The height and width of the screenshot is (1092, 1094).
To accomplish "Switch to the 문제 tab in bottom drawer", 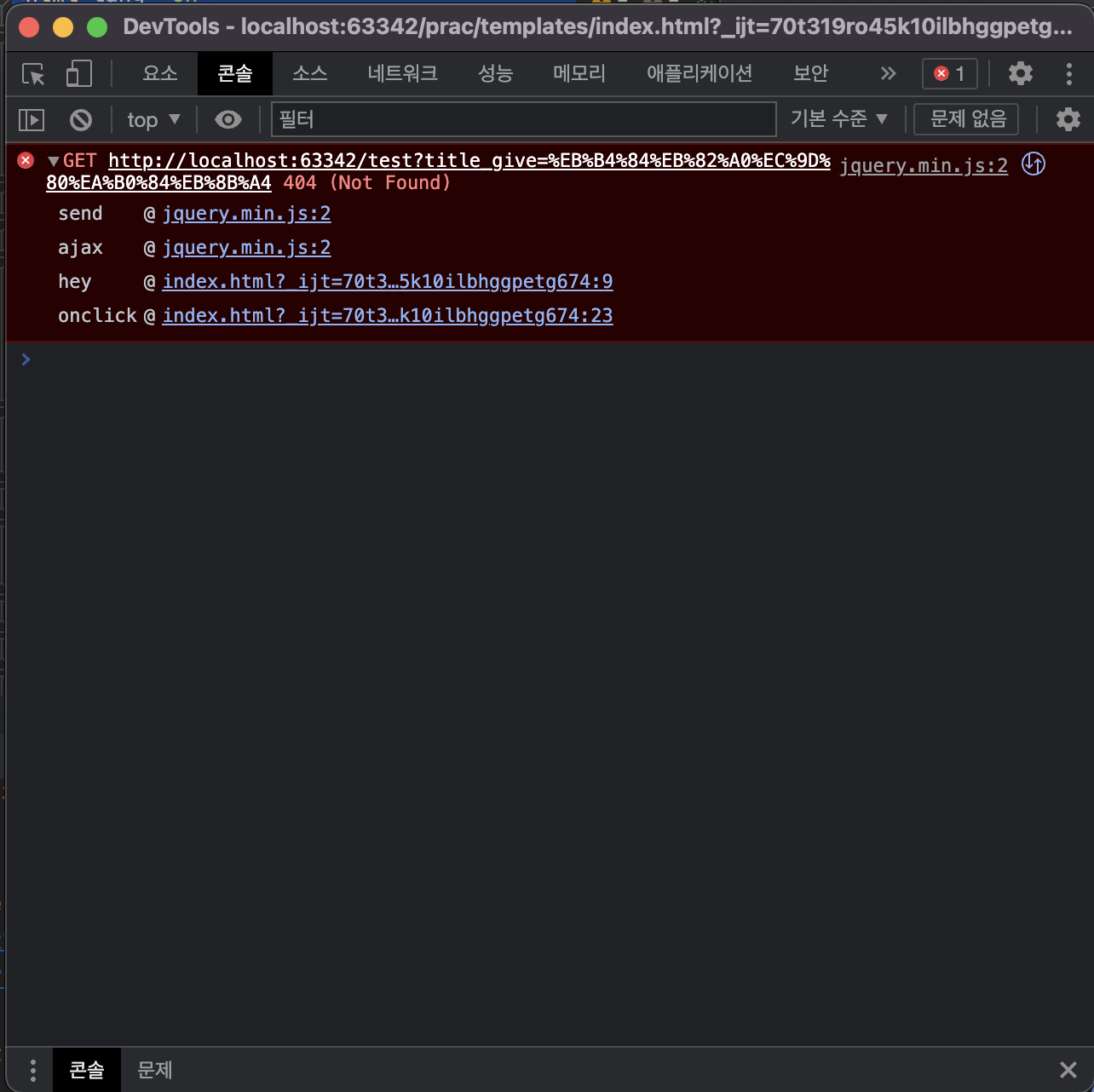I will [155, 1070].
